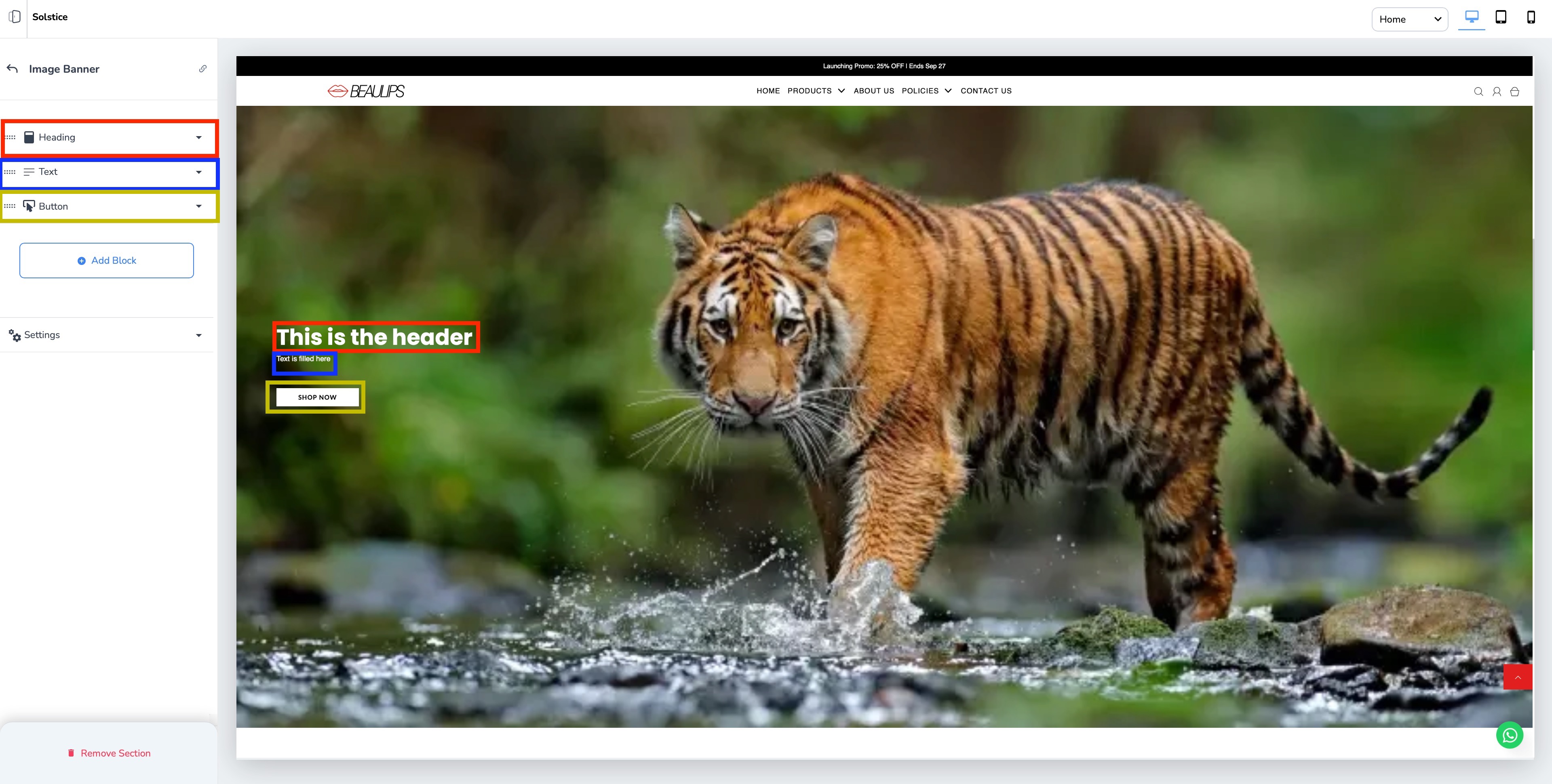Expand the Button block options
Screen dimensions: 1552x784
[198, 206]
